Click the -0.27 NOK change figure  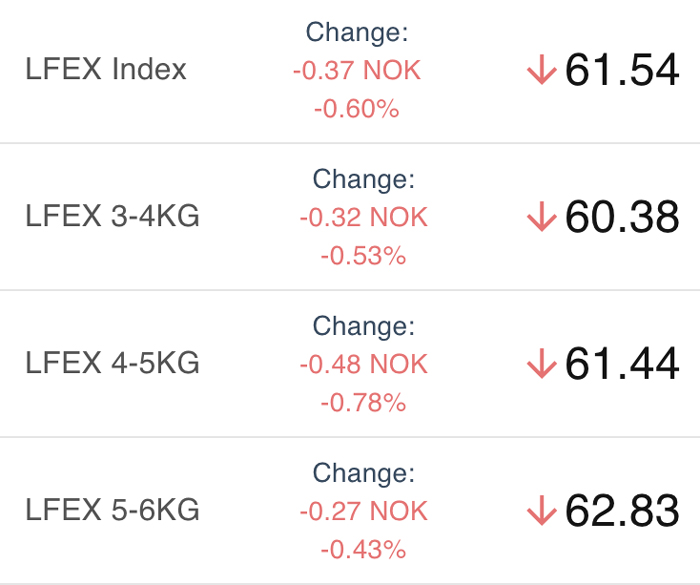tap(364, 511)
